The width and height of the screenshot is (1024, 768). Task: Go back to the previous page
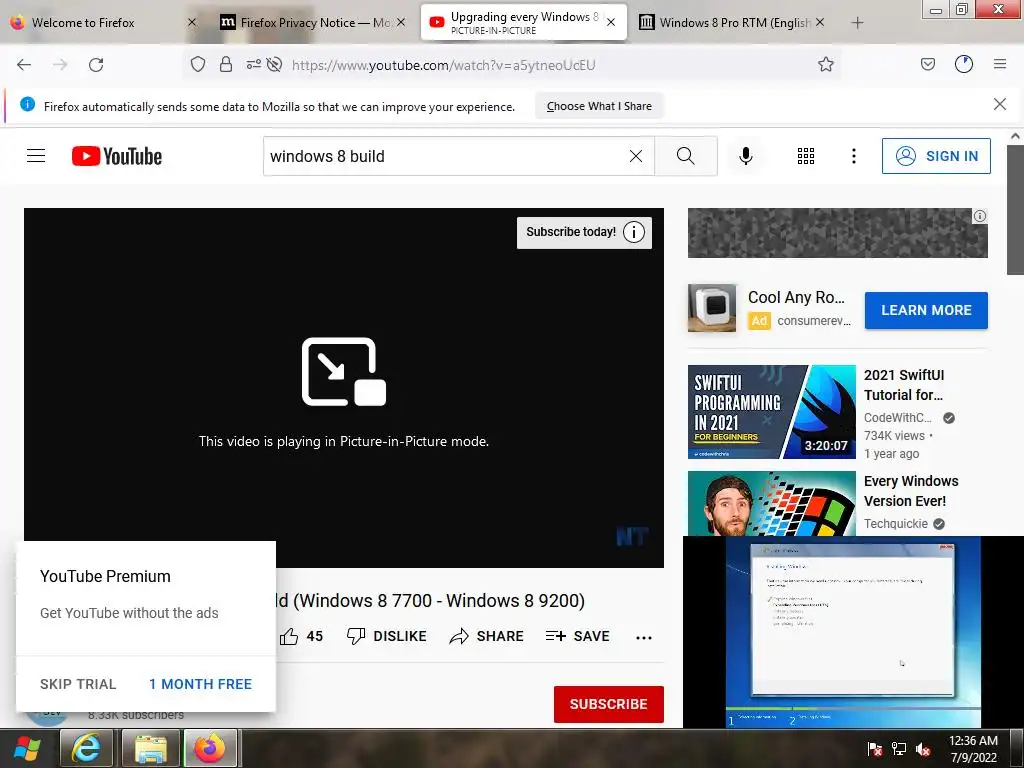[24, 65]
